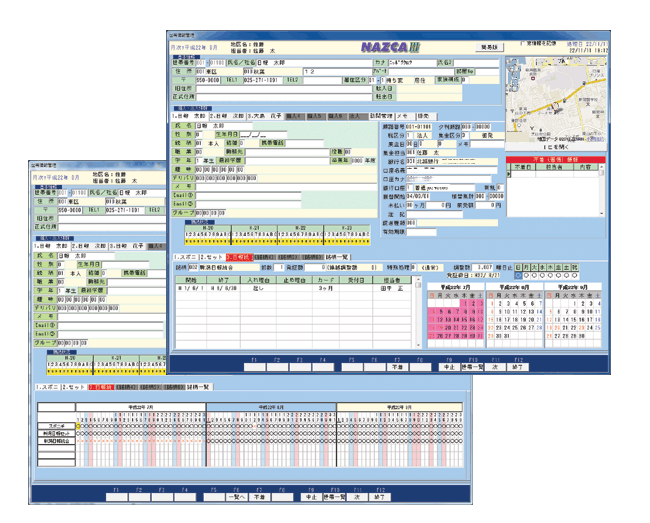
Task: Select the radio circle under 金
Action: click(x=558, y=275)
